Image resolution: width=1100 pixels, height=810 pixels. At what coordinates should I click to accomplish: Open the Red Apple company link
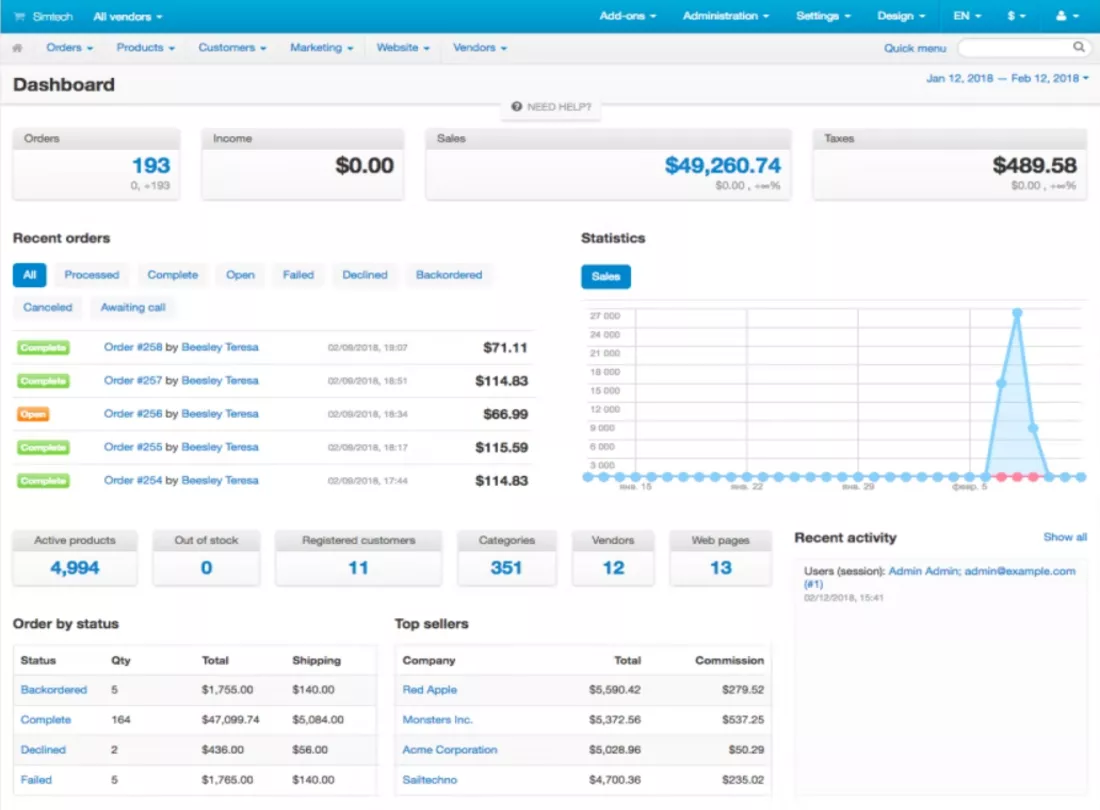click(x=429, y=689)
